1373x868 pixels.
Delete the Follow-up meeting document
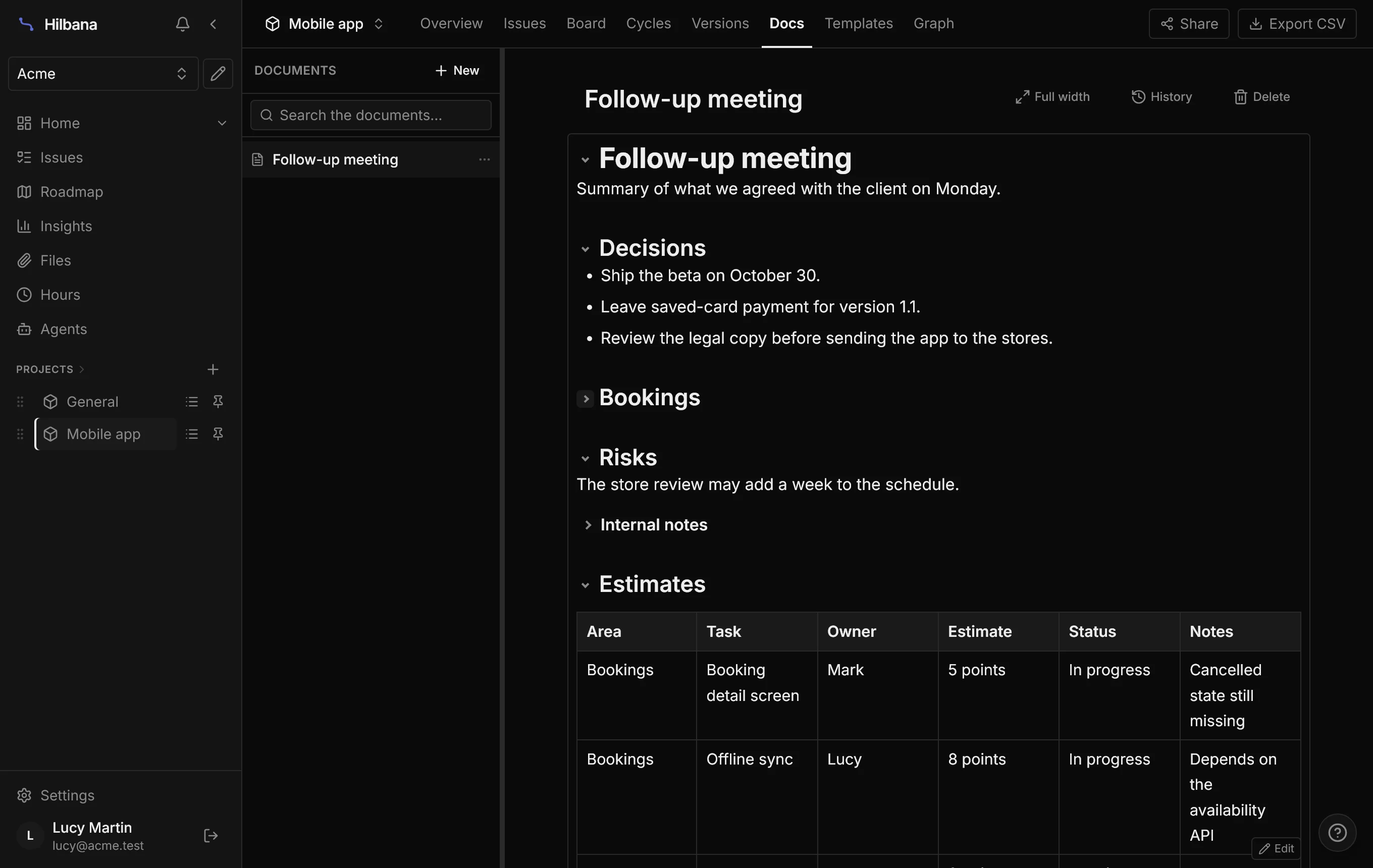click(x=1261, y=97)
